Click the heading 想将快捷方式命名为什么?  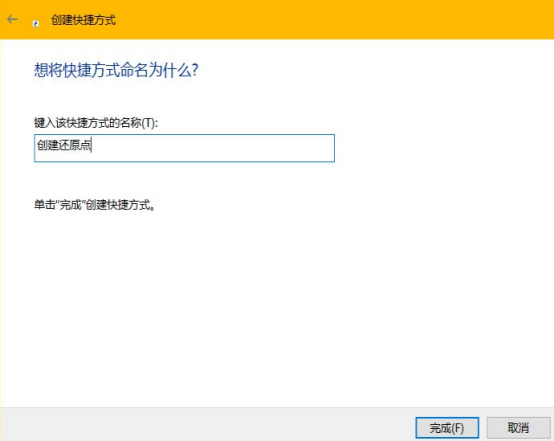point(116,70)
